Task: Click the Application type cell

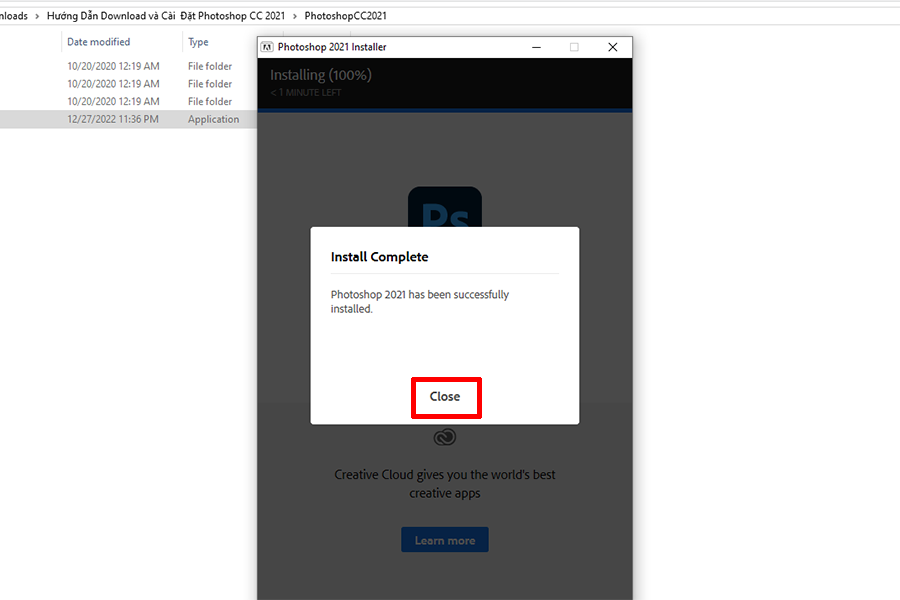Action: (x=214, y=119)
